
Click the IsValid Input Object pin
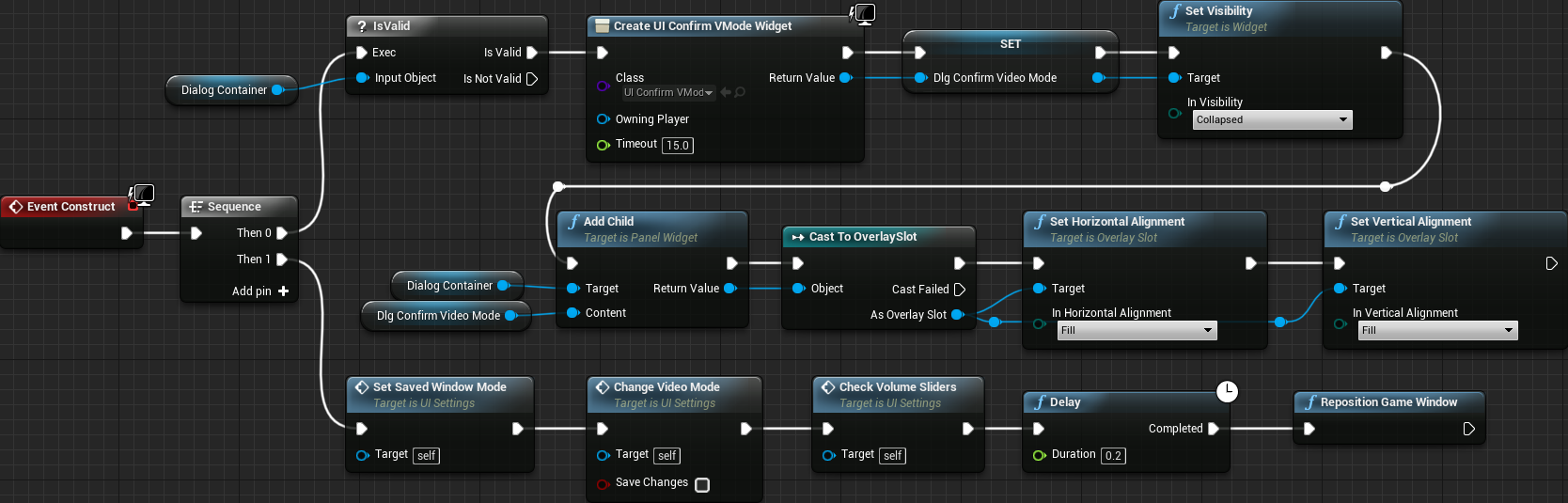coord(362,78)
